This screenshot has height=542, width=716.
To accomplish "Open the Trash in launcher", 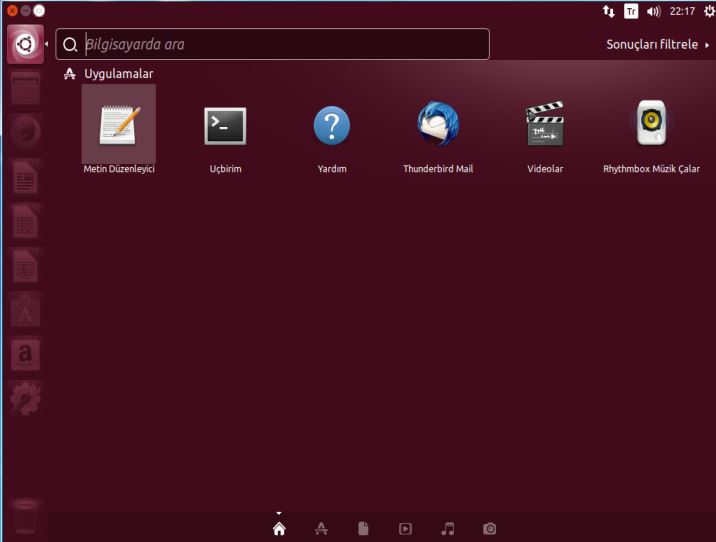I will click(26, 516).
